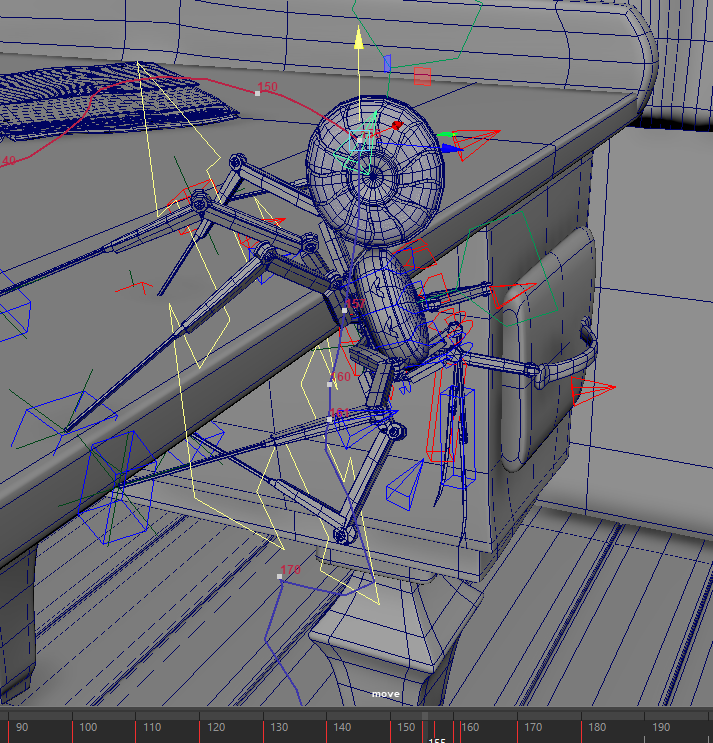This screenshot has width=713, height=743.
Task: Click the yellow upward move manipulator arrow
Action: (x=358, y=40)
